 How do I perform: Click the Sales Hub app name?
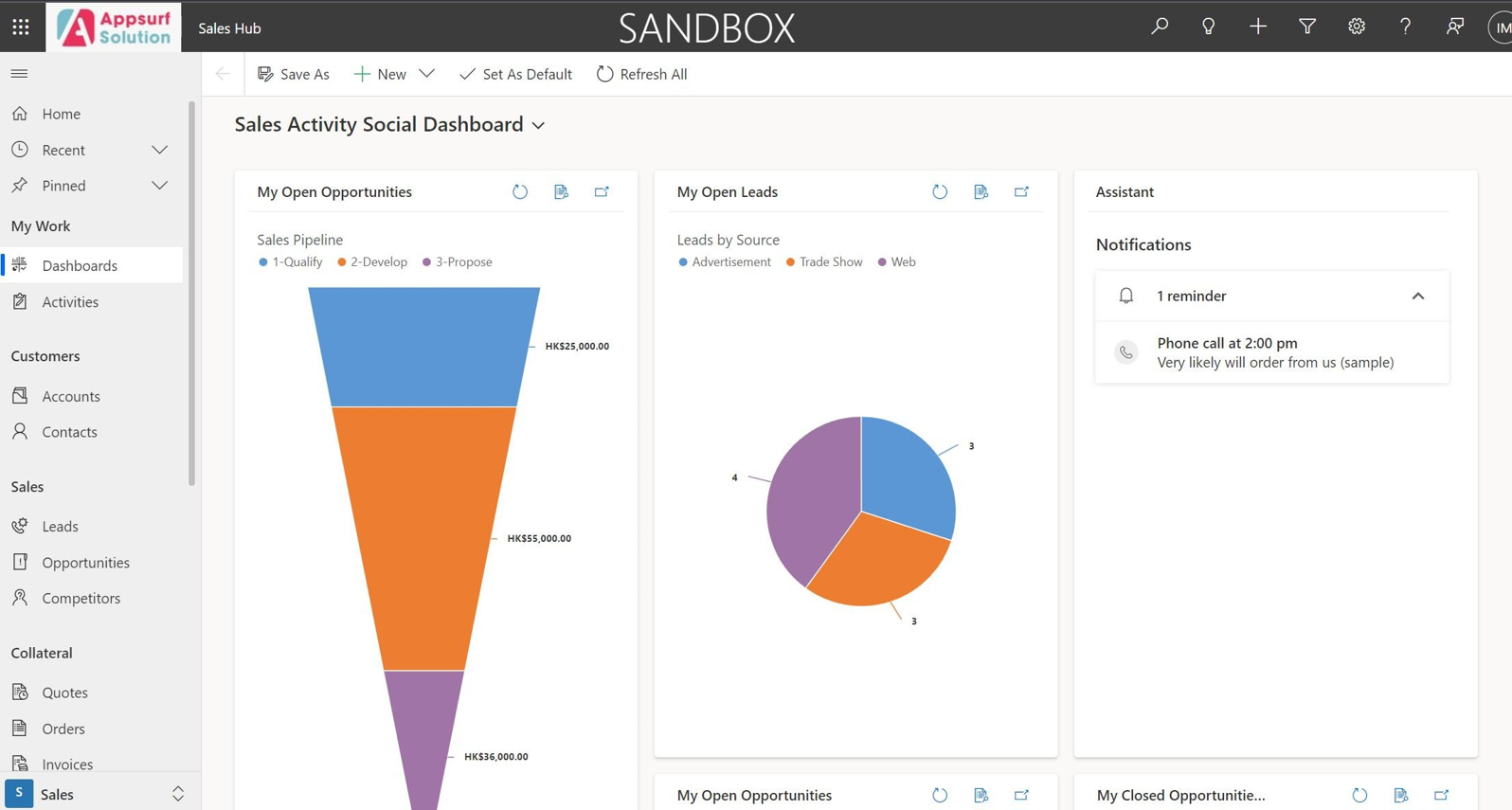click(x=229, y=28)
